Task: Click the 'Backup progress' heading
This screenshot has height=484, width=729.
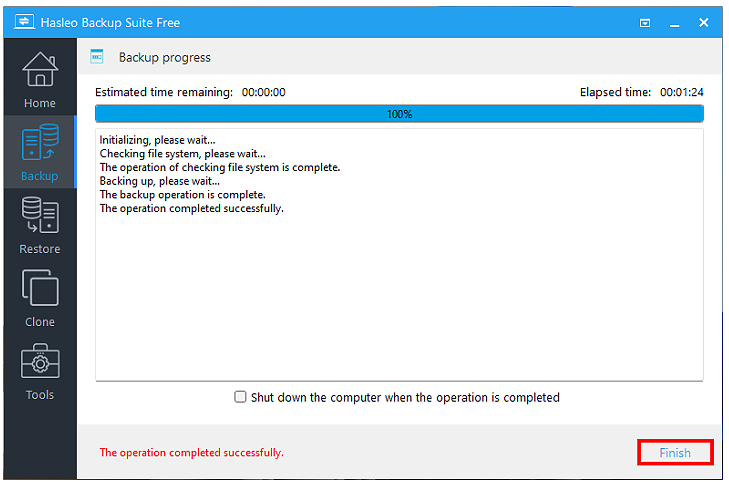Action: coord(165,57)
